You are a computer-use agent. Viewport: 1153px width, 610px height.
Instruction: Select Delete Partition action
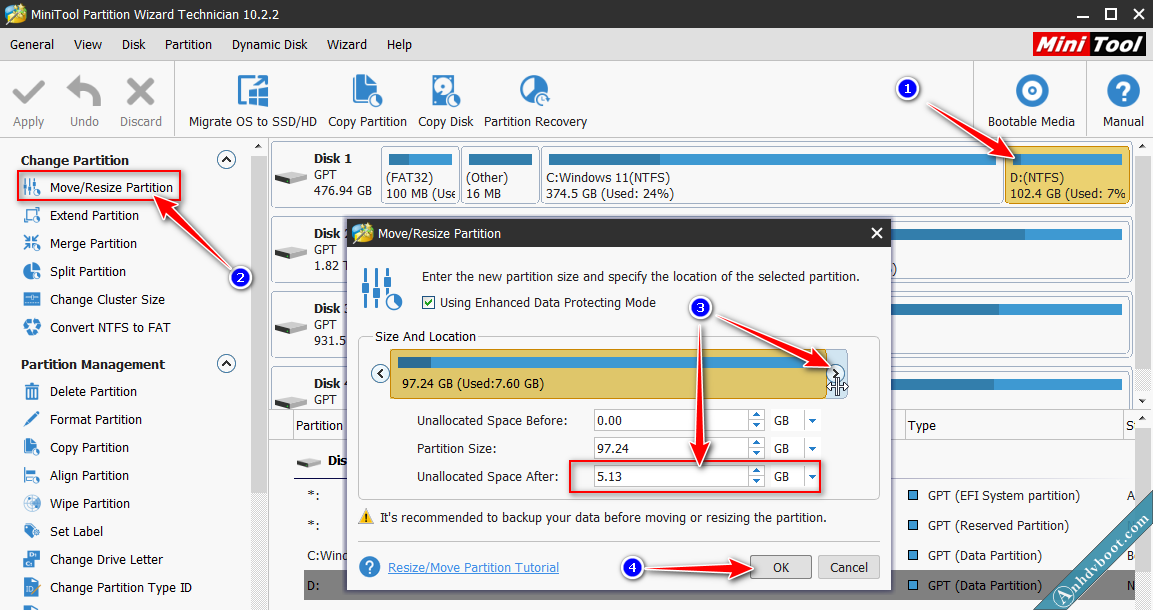tap(79, 392)
